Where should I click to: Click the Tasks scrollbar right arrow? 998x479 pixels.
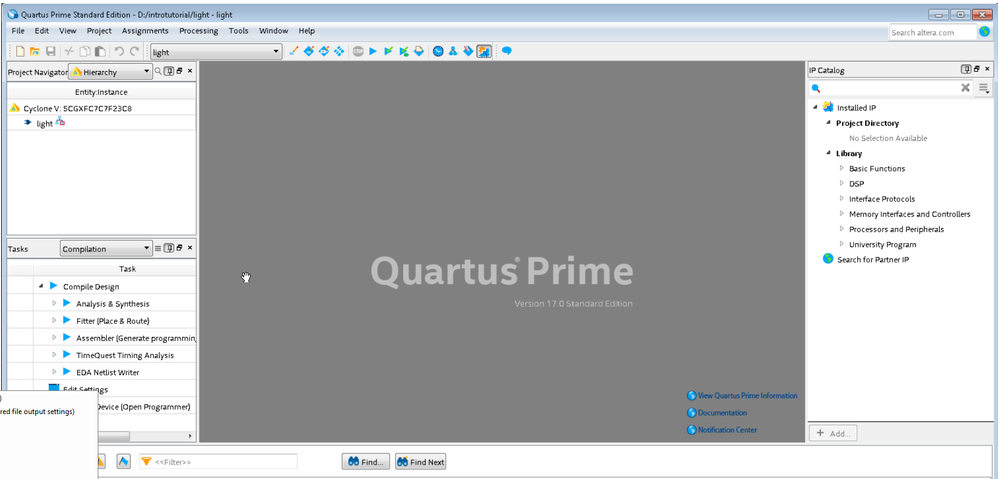pyautogui.click(x=190, y=436)
